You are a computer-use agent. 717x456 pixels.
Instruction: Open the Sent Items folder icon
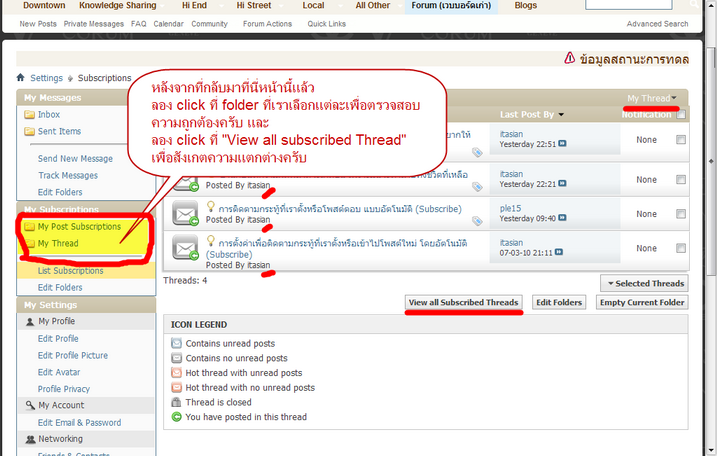[29, 131]
